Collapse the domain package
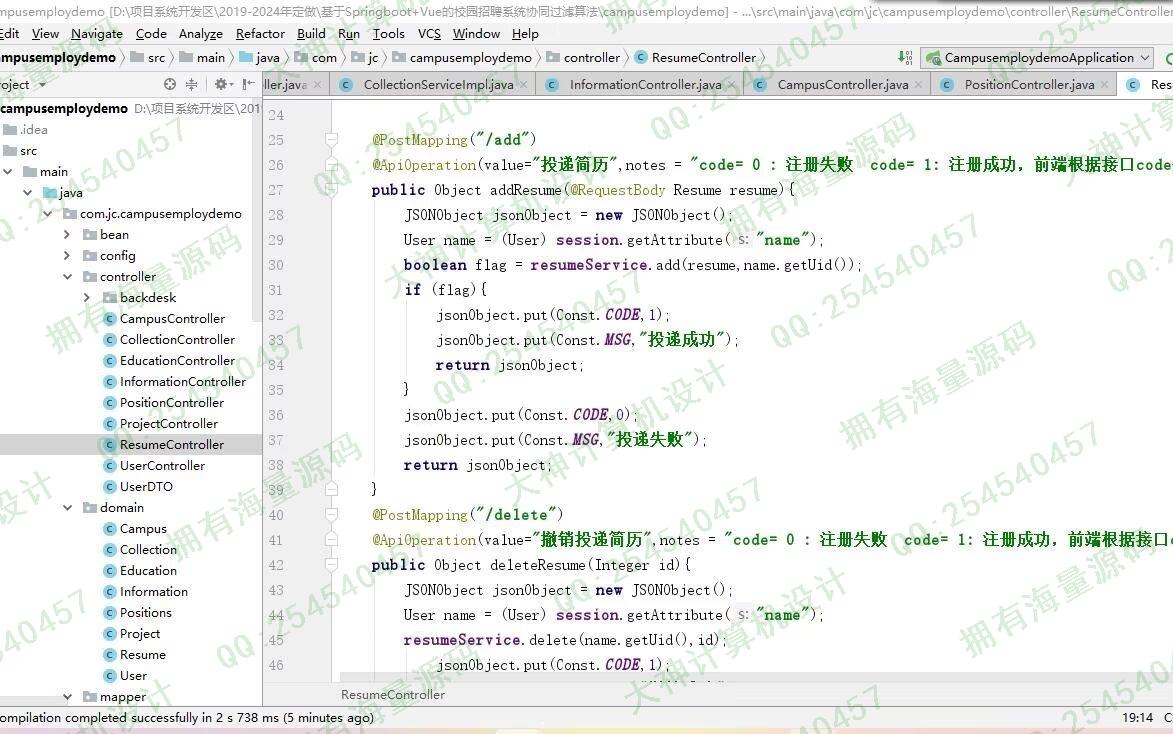1173x734 pixels. [x=67, y=507]
